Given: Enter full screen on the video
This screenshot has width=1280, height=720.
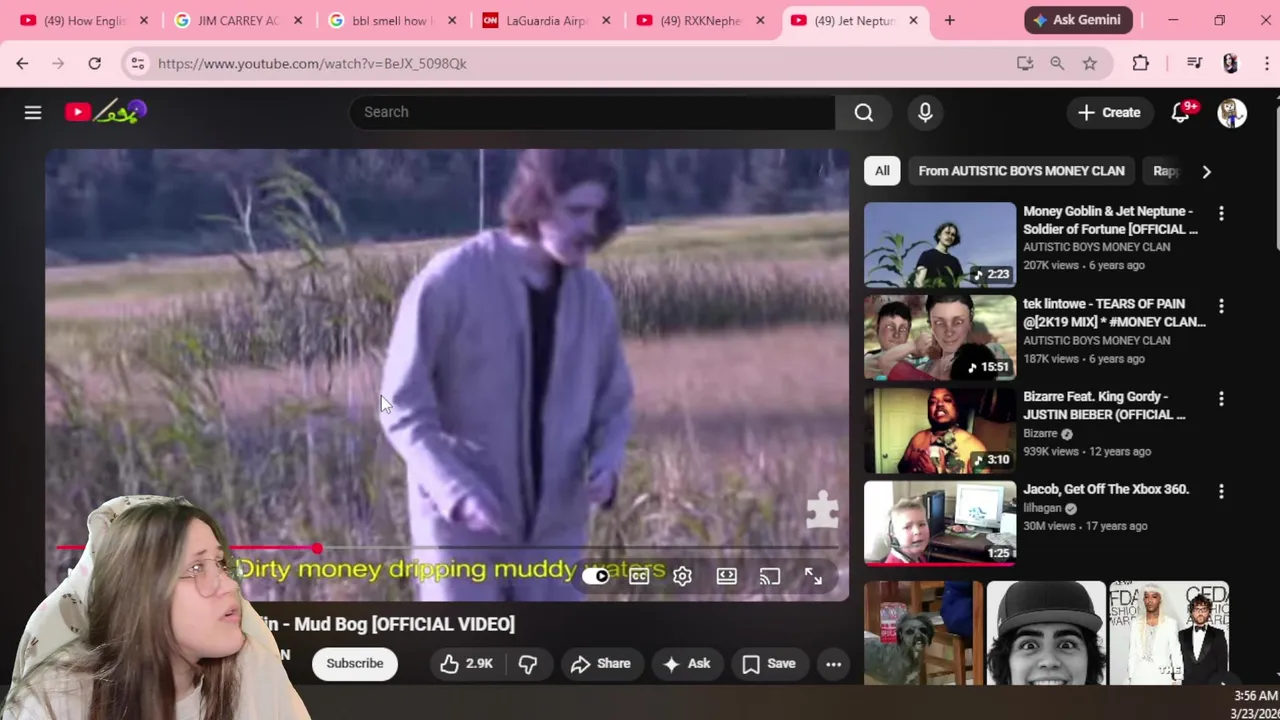Looking at the screenshot, I should (x=813, y=576).
